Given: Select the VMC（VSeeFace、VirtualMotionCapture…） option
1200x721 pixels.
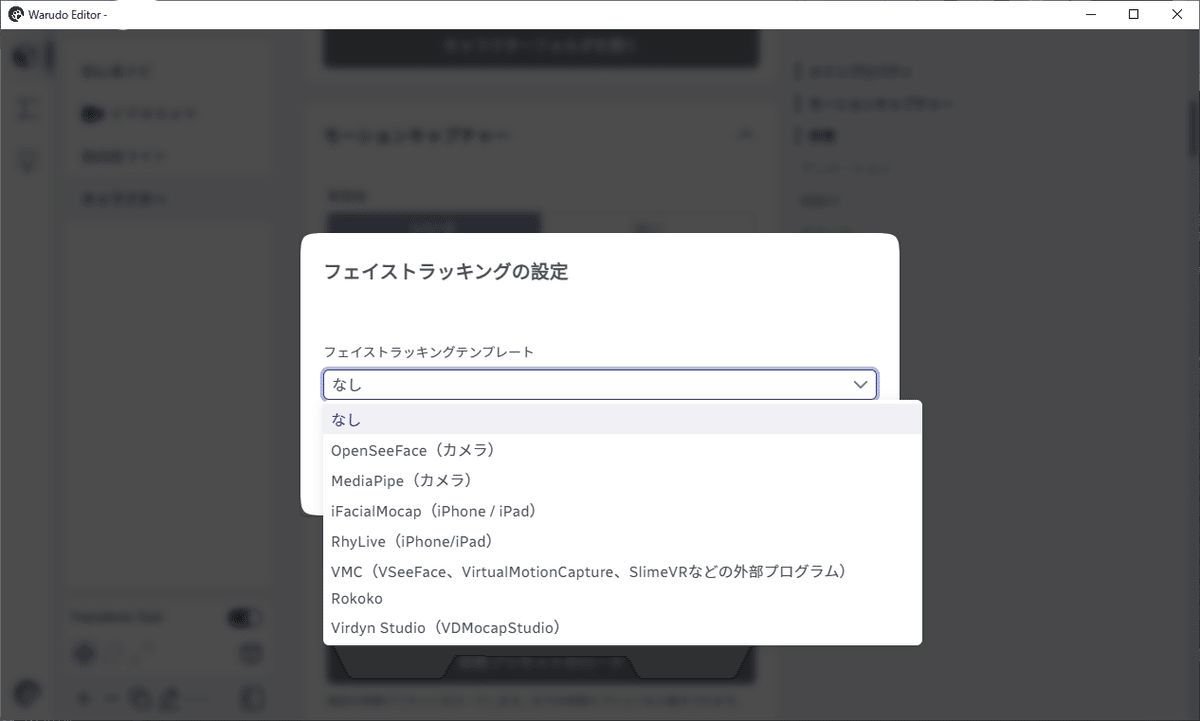Looking at the screenshot, I should click(x=622, y=572).
